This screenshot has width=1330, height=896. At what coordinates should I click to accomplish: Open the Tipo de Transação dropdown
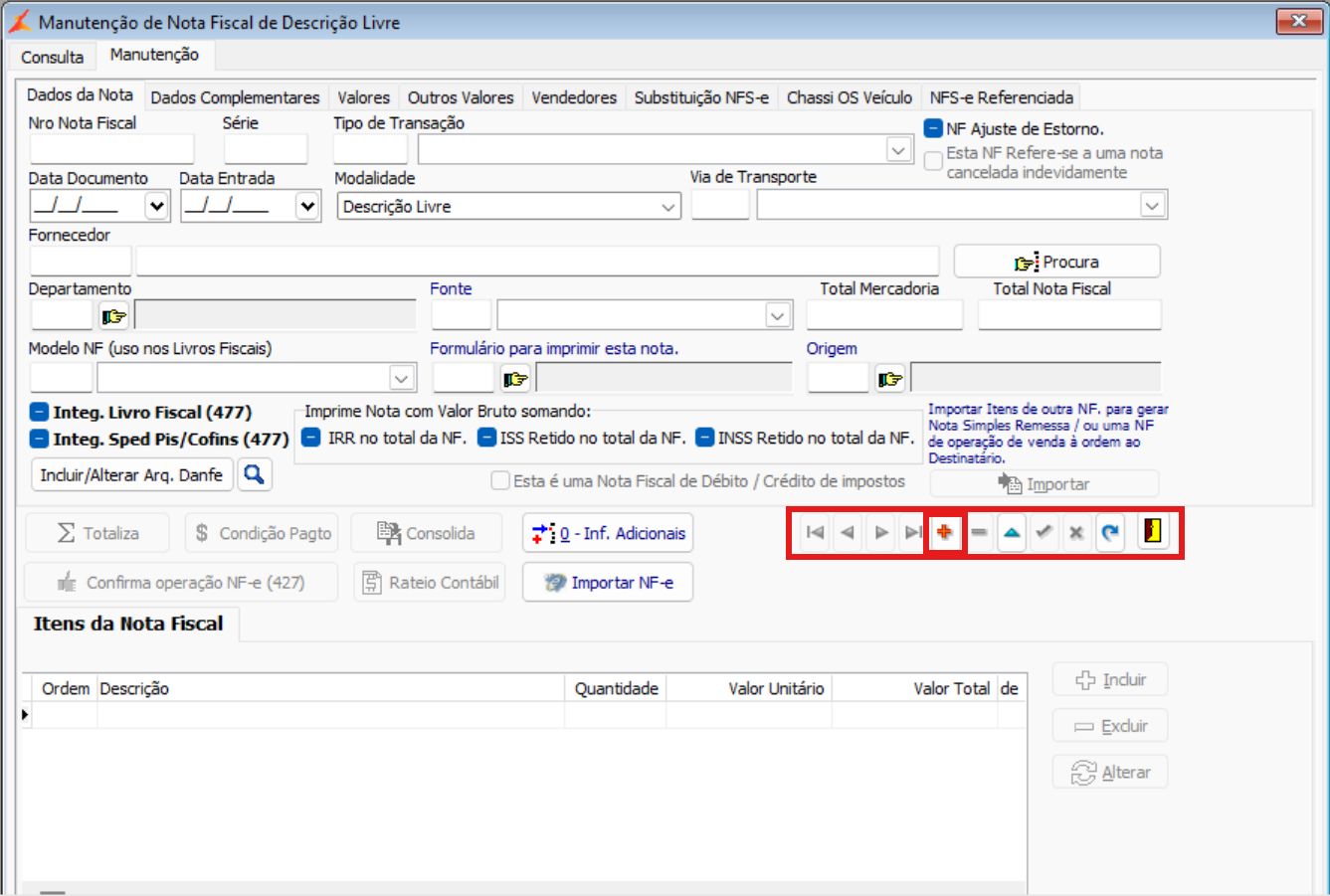click(898, 150)
